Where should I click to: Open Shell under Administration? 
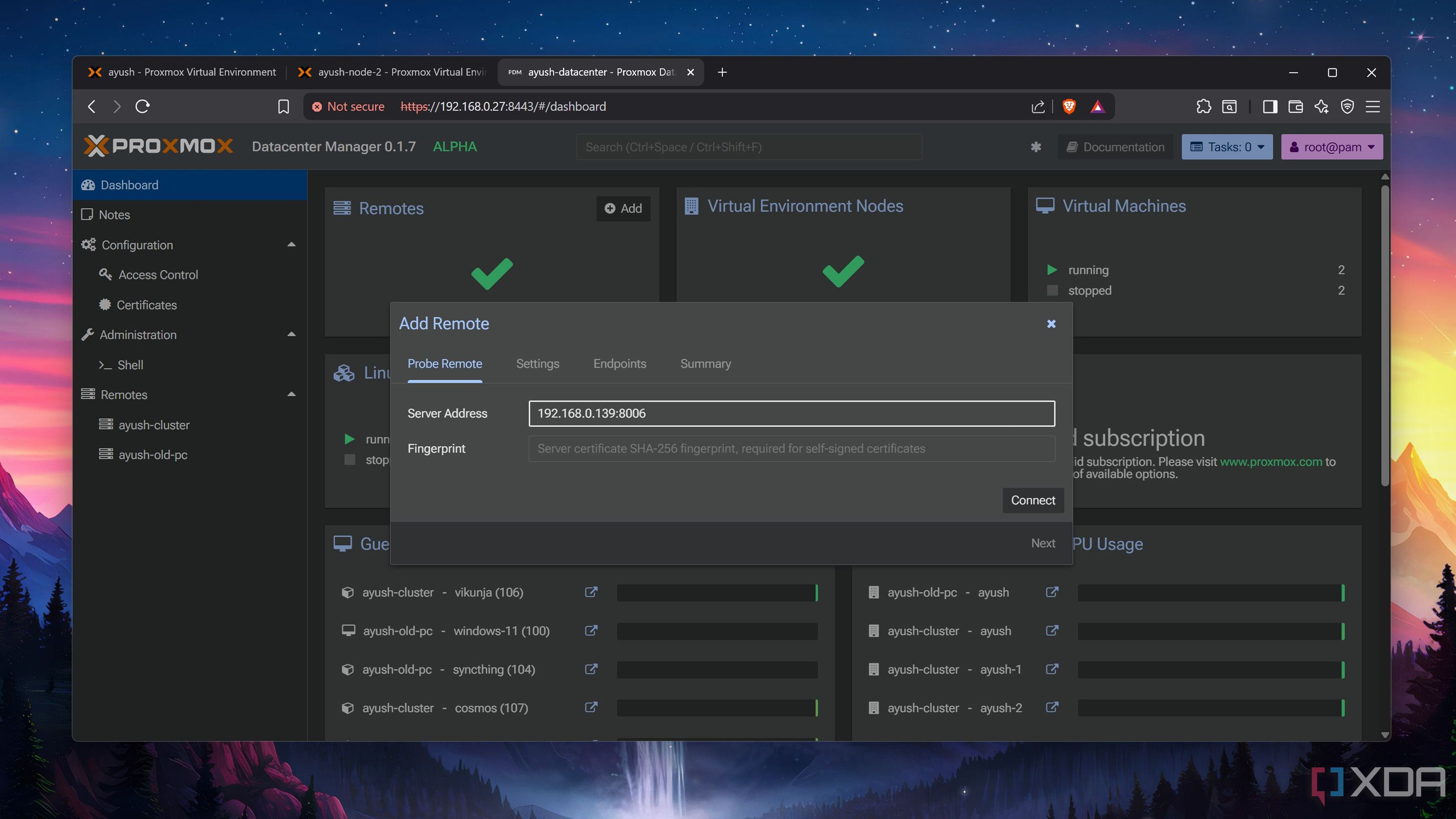190,364
